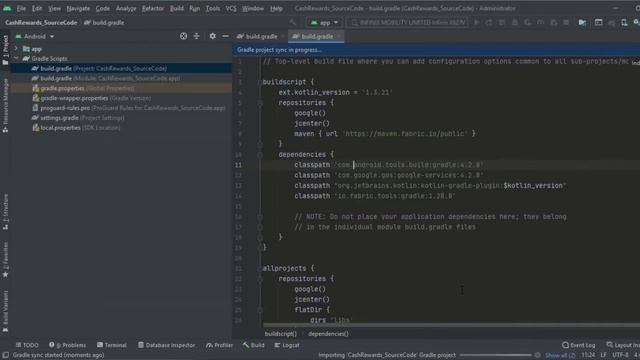640x360 pixels.
Task: Toggle the Build Variants side tab
Action: 5,311
